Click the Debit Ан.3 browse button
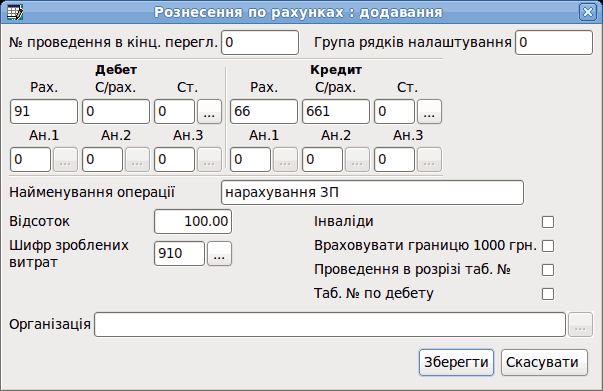Image resolution: width=603 pixels, height=391 pixels. [210, 160]
